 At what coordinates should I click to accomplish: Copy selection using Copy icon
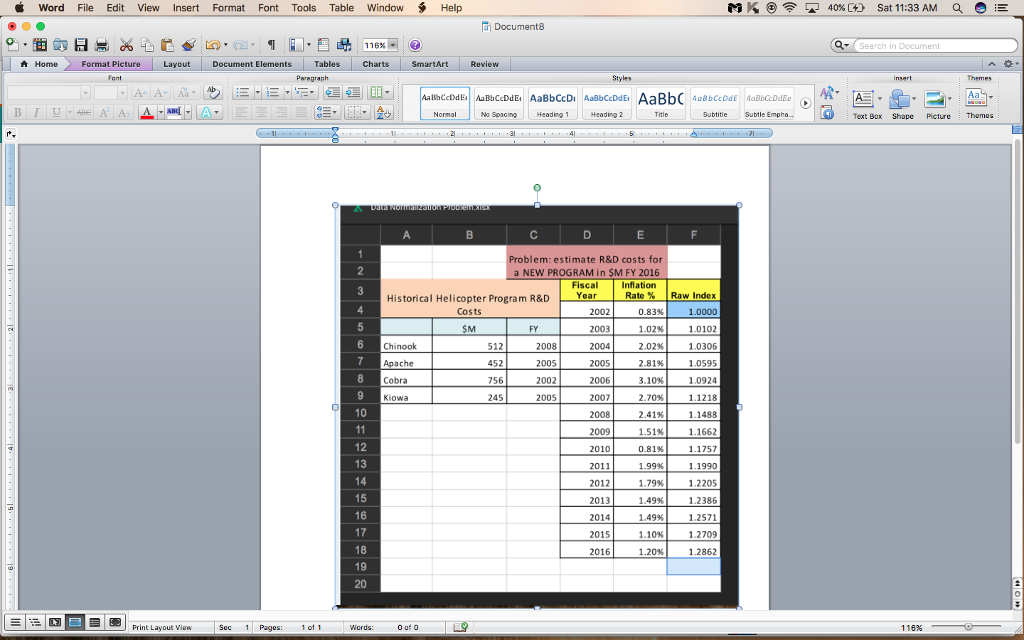[148, 45]
